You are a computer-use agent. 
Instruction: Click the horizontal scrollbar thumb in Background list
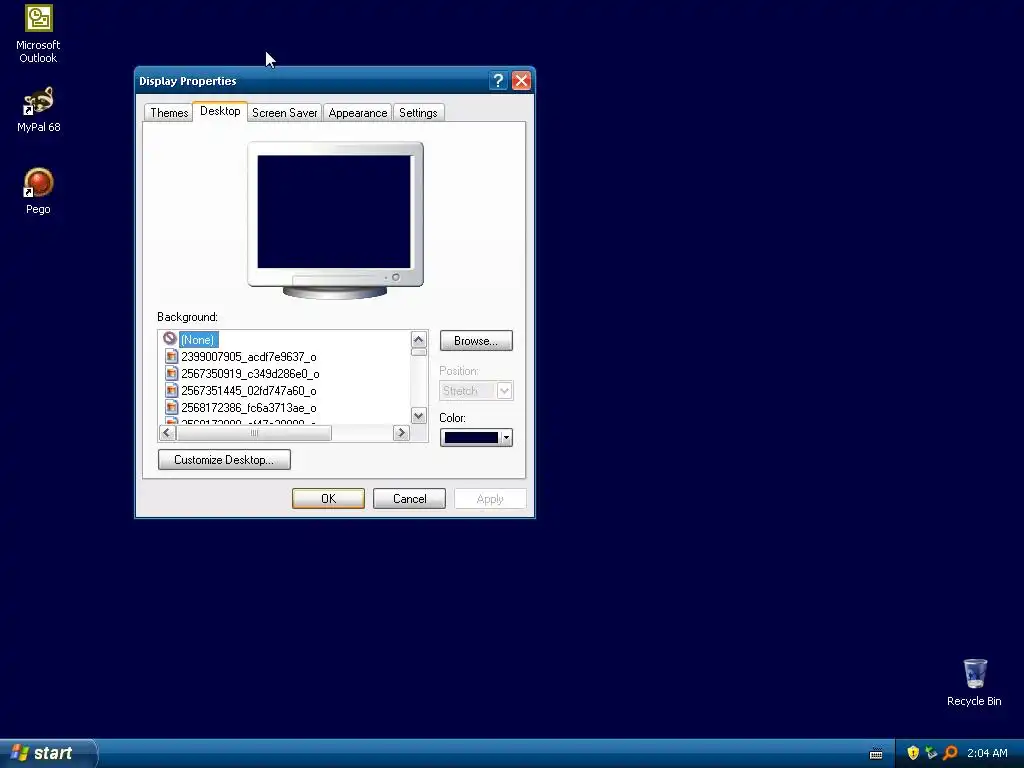[x=253, y=433]
